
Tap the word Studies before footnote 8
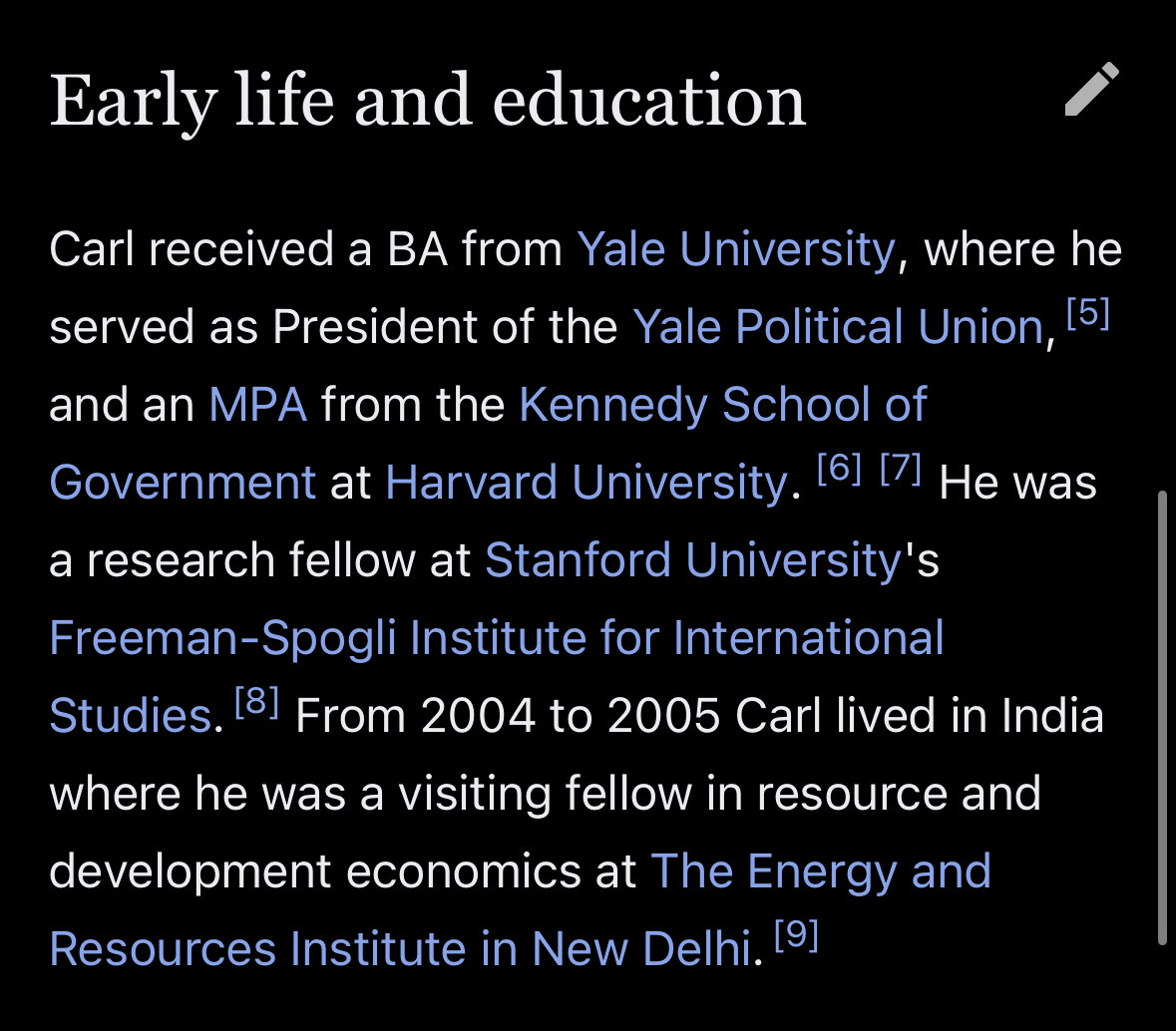pos(130,716)
